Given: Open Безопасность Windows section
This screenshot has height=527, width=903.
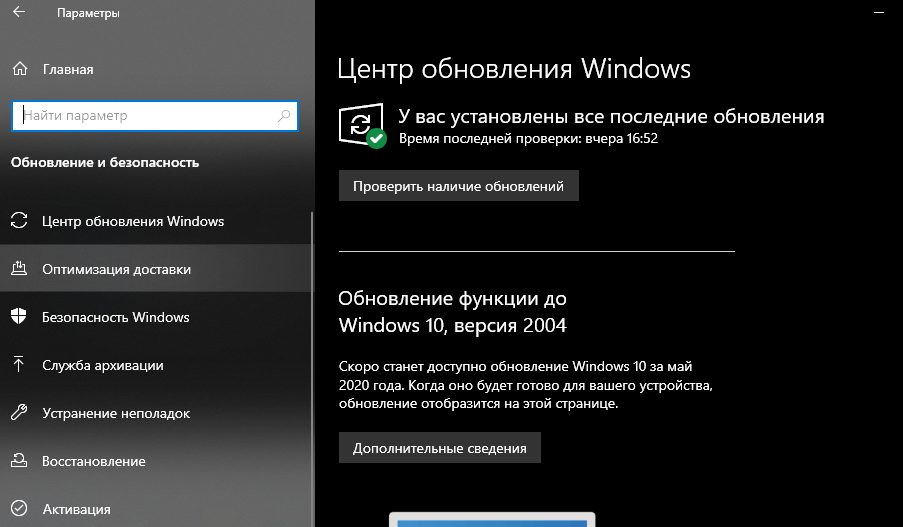Looking at the screenshot, I should (x=157, y=316).
